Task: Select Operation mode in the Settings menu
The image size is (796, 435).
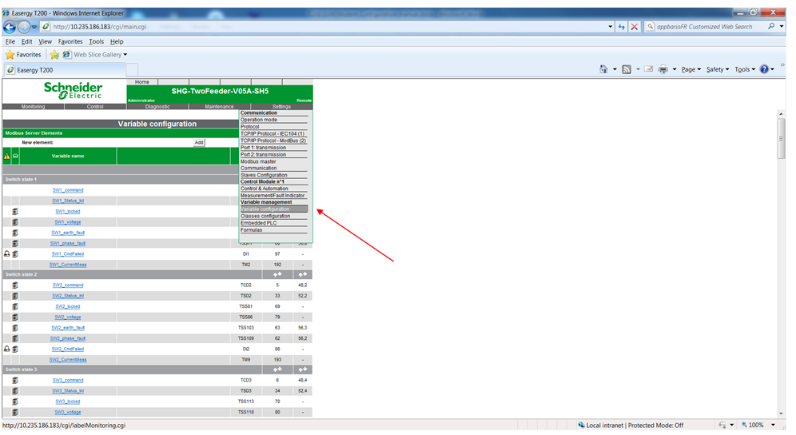Action: pyautogui.click(x=259, y=120)
